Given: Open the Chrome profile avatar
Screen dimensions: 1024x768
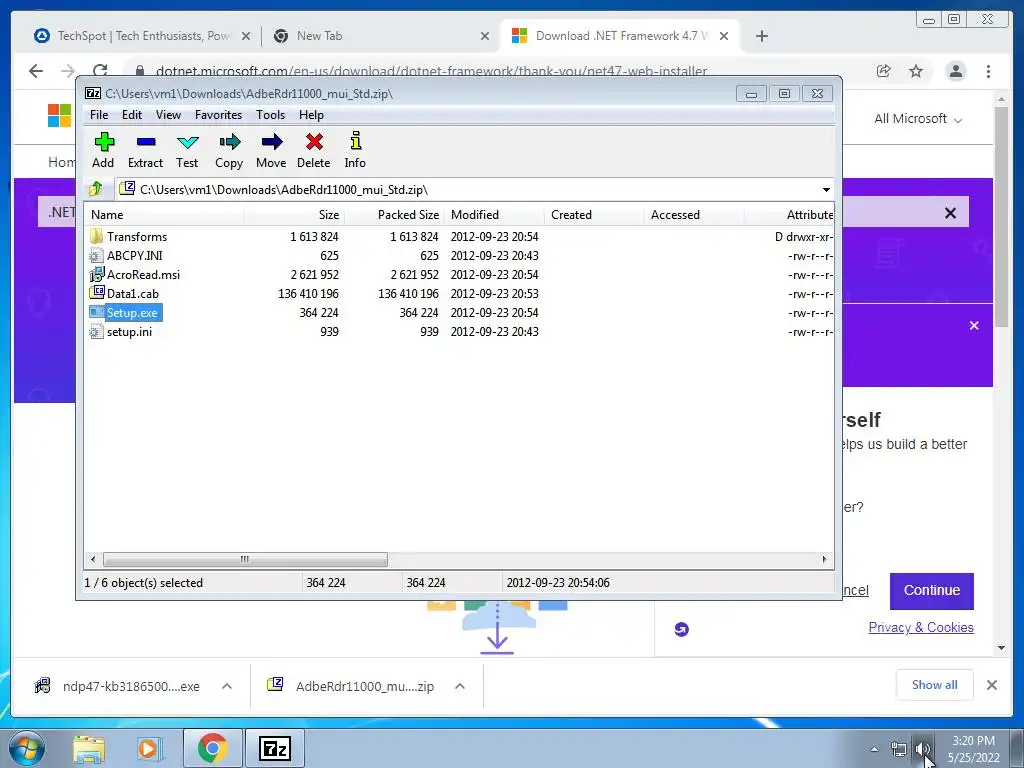Looking at the screenshot, I should [x=956, y=71].
